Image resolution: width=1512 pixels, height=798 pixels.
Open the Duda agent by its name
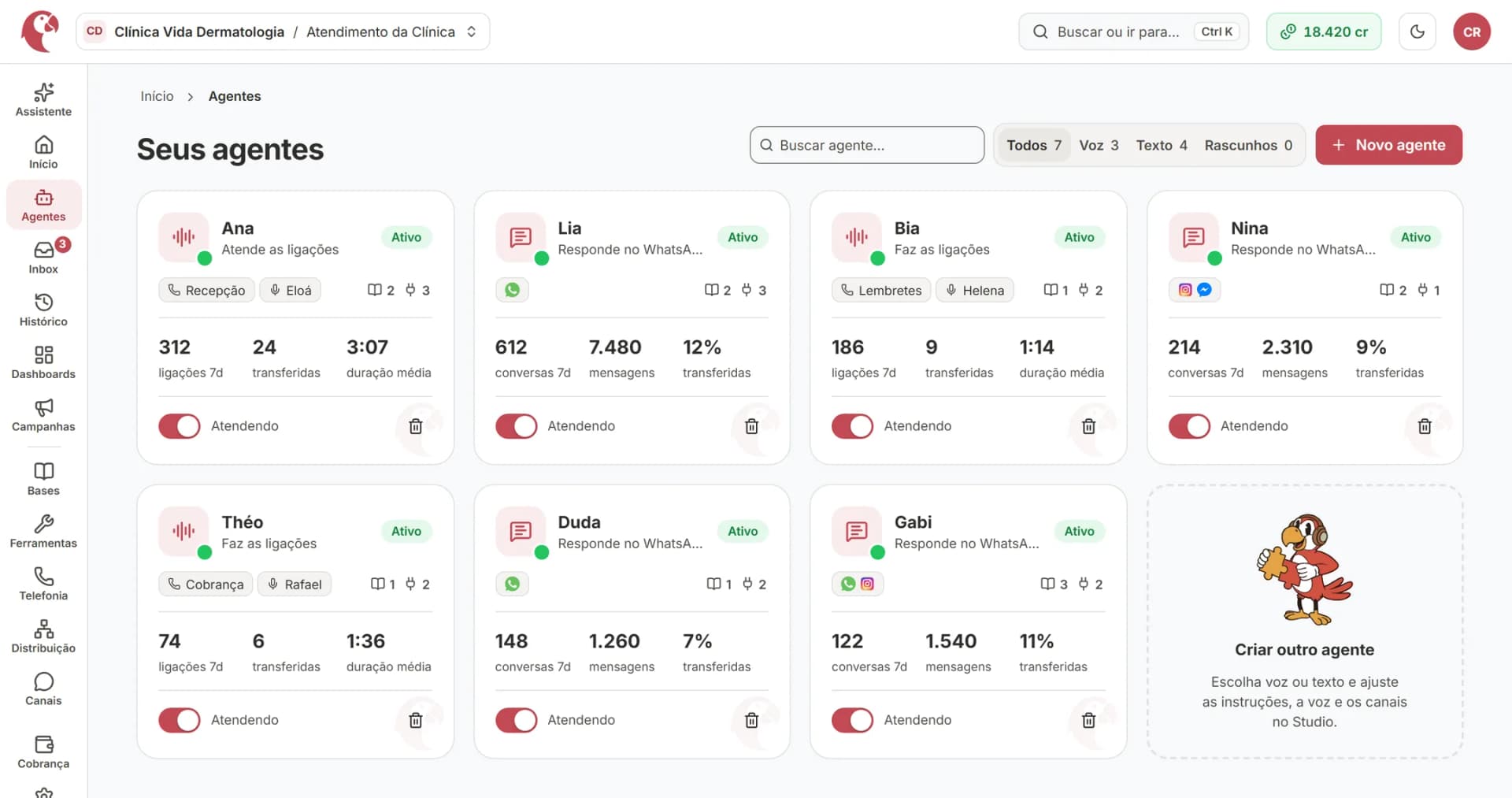point(579,522)
